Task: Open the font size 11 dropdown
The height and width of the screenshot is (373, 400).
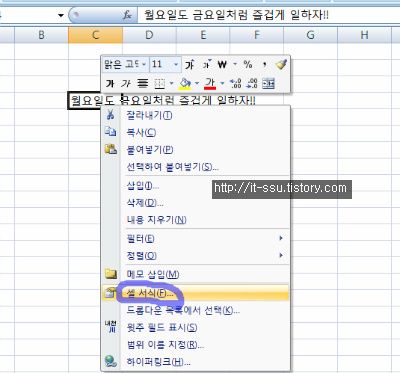Action: (x=176, y=64)
